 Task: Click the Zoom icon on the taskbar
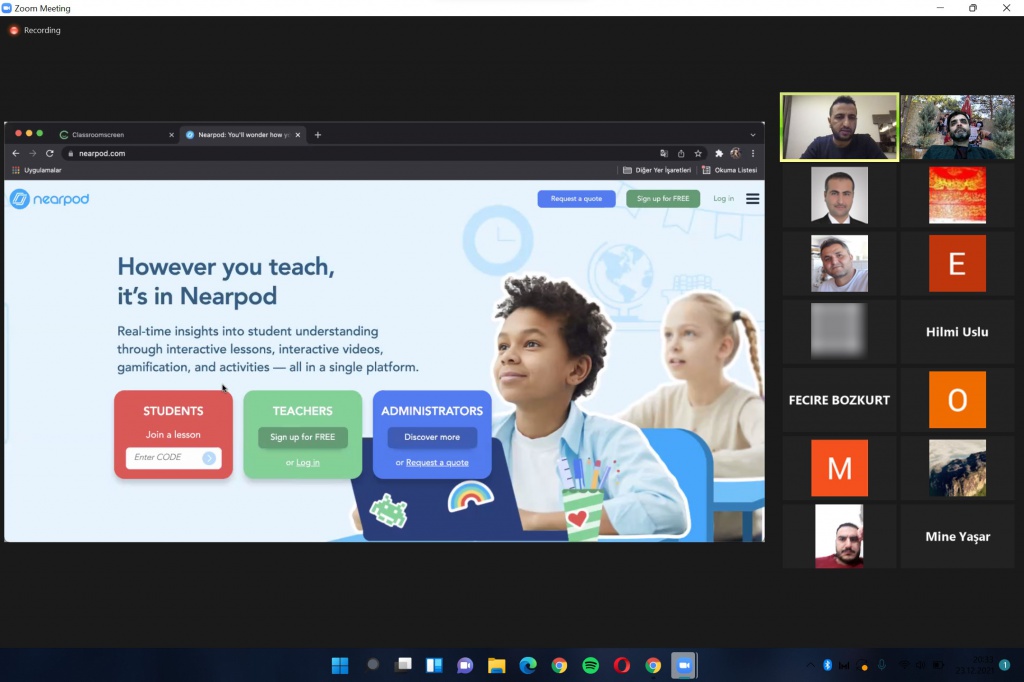coord(684,666)
